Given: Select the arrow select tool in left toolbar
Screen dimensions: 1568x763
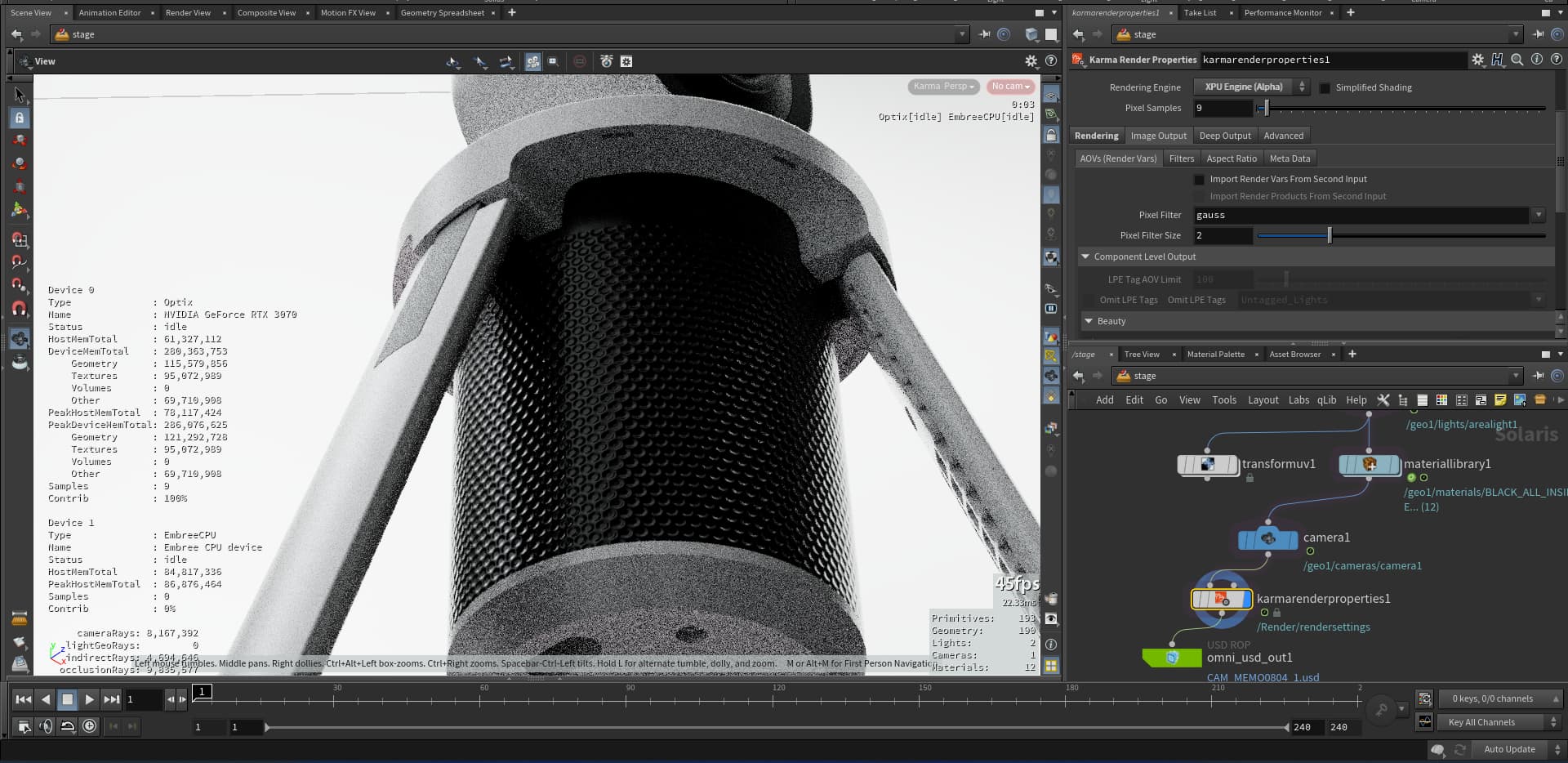Looking at the screenshot, I should coord(20,96).
